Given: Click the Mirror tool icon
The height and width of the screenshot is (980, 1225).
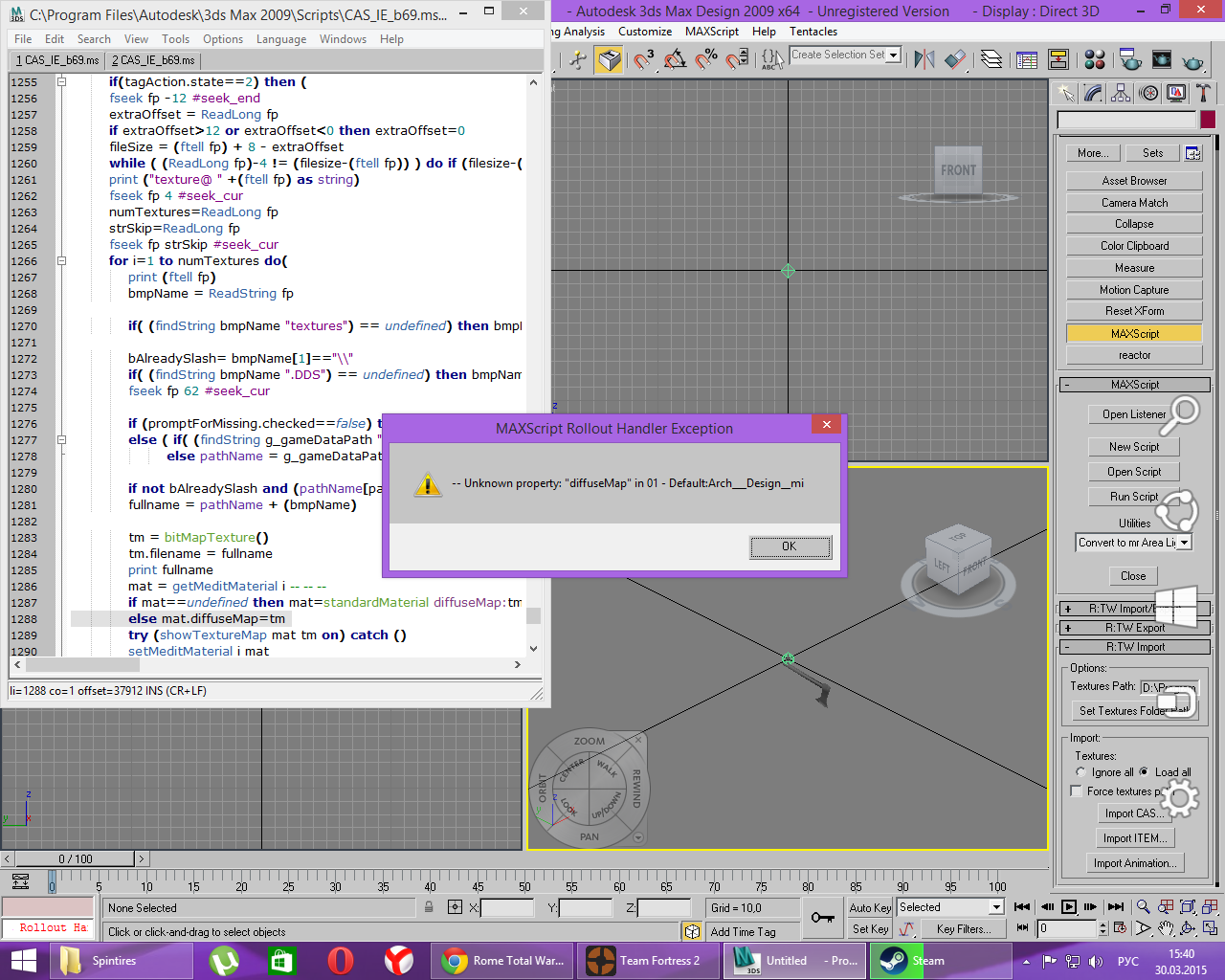Looking at the screenshot, I should (x=924, y=59).
